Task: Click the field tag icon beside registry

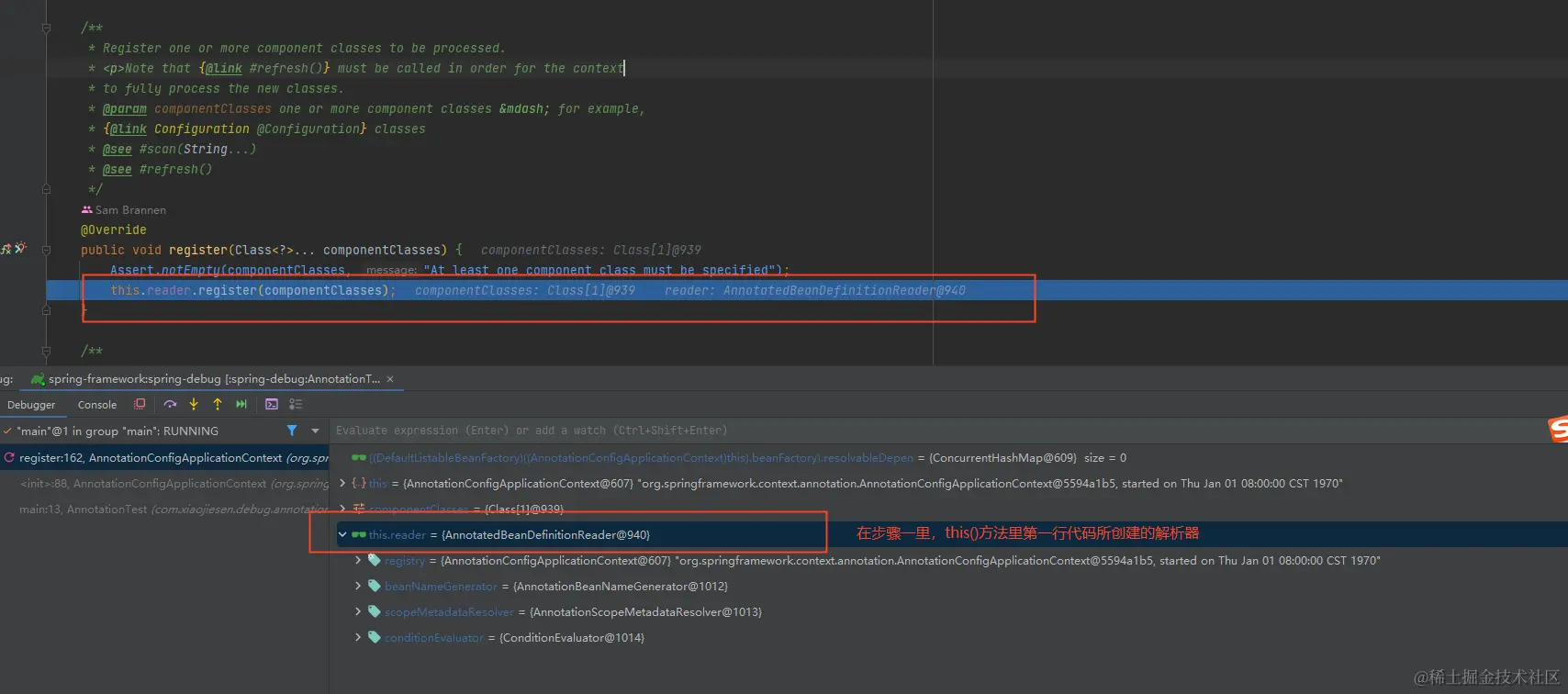Action: (x=375, y=560)
